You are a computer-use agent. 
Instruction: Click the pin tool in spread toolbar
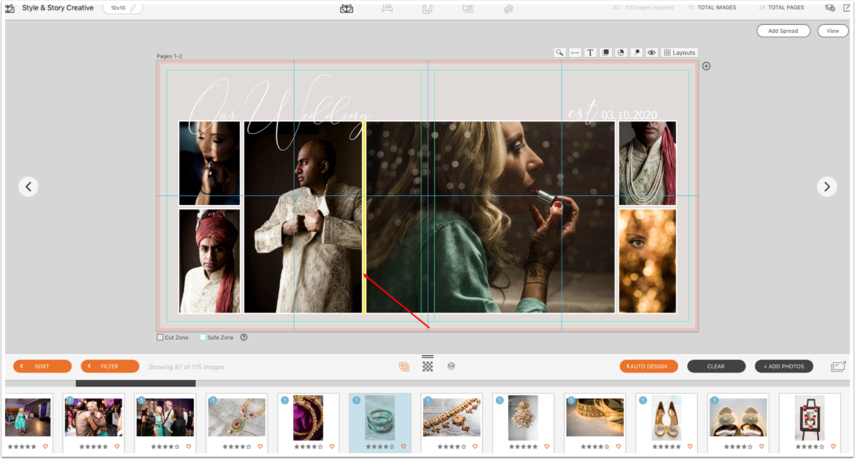pos(636,53)
